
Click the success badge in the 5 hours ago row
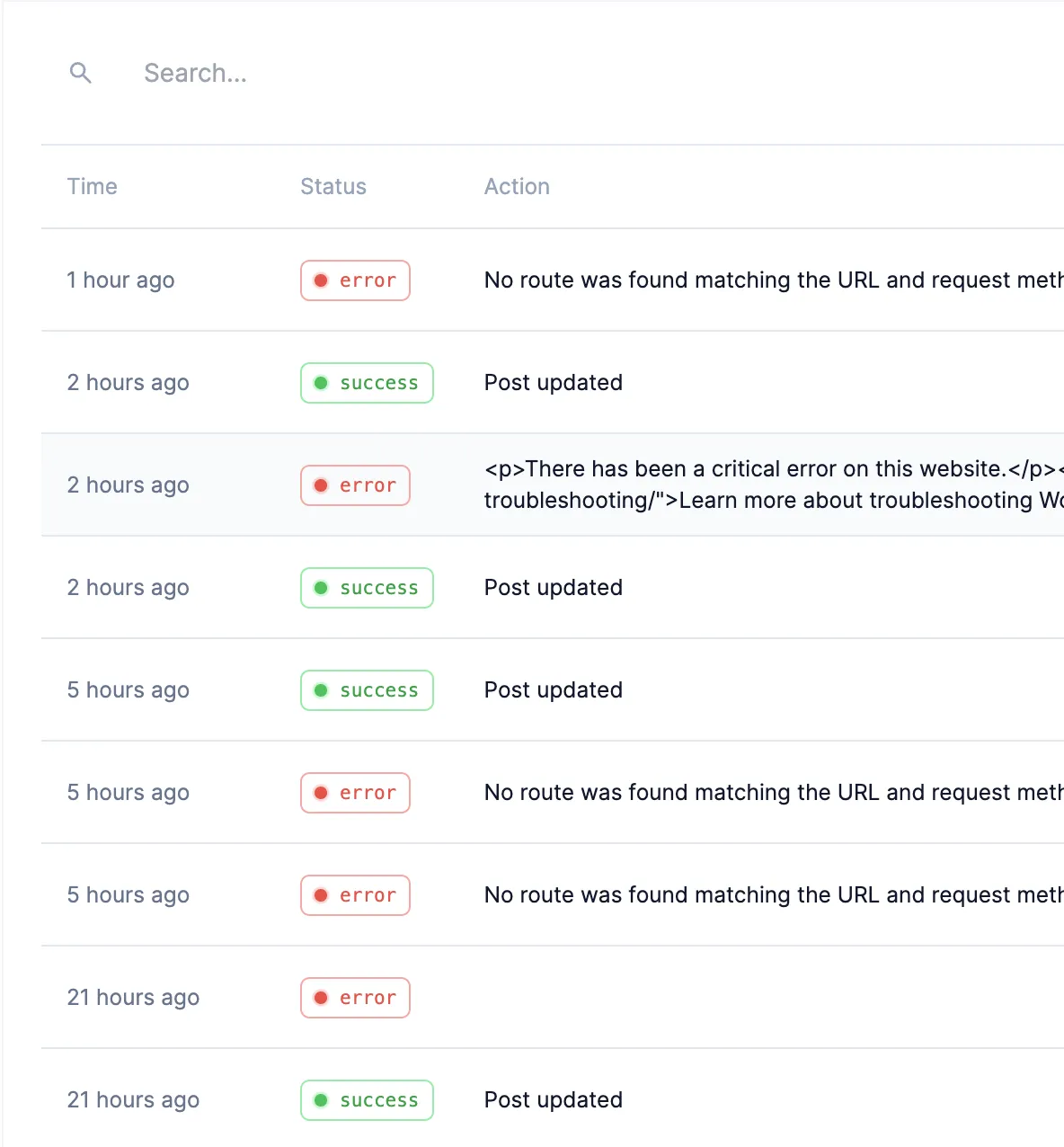click(367, 690)
